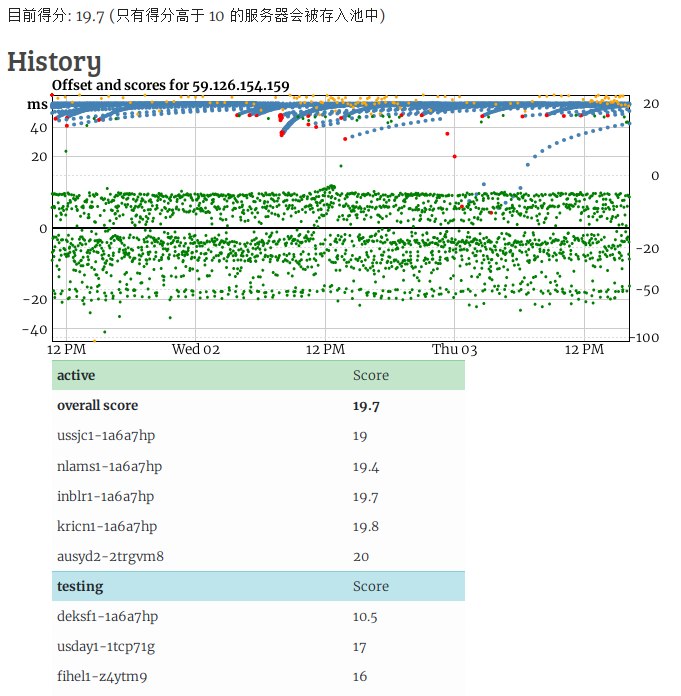This screenshot has width=681, height=696.
Task: Select the 'testing' table section header
Action: pos(79,586)
